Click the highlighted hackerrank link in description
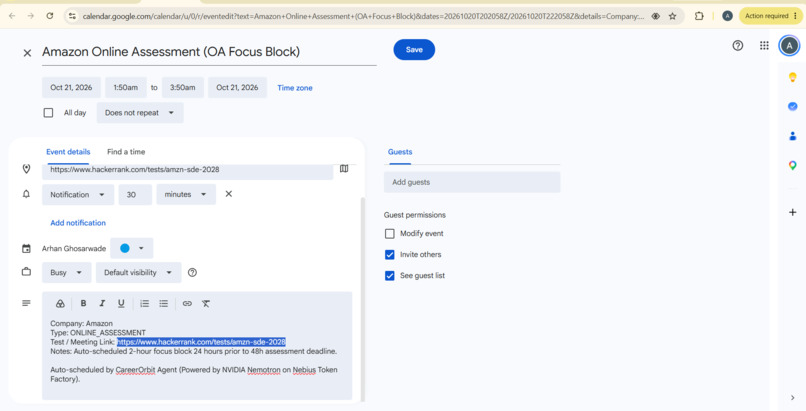 tap(201, 342)
